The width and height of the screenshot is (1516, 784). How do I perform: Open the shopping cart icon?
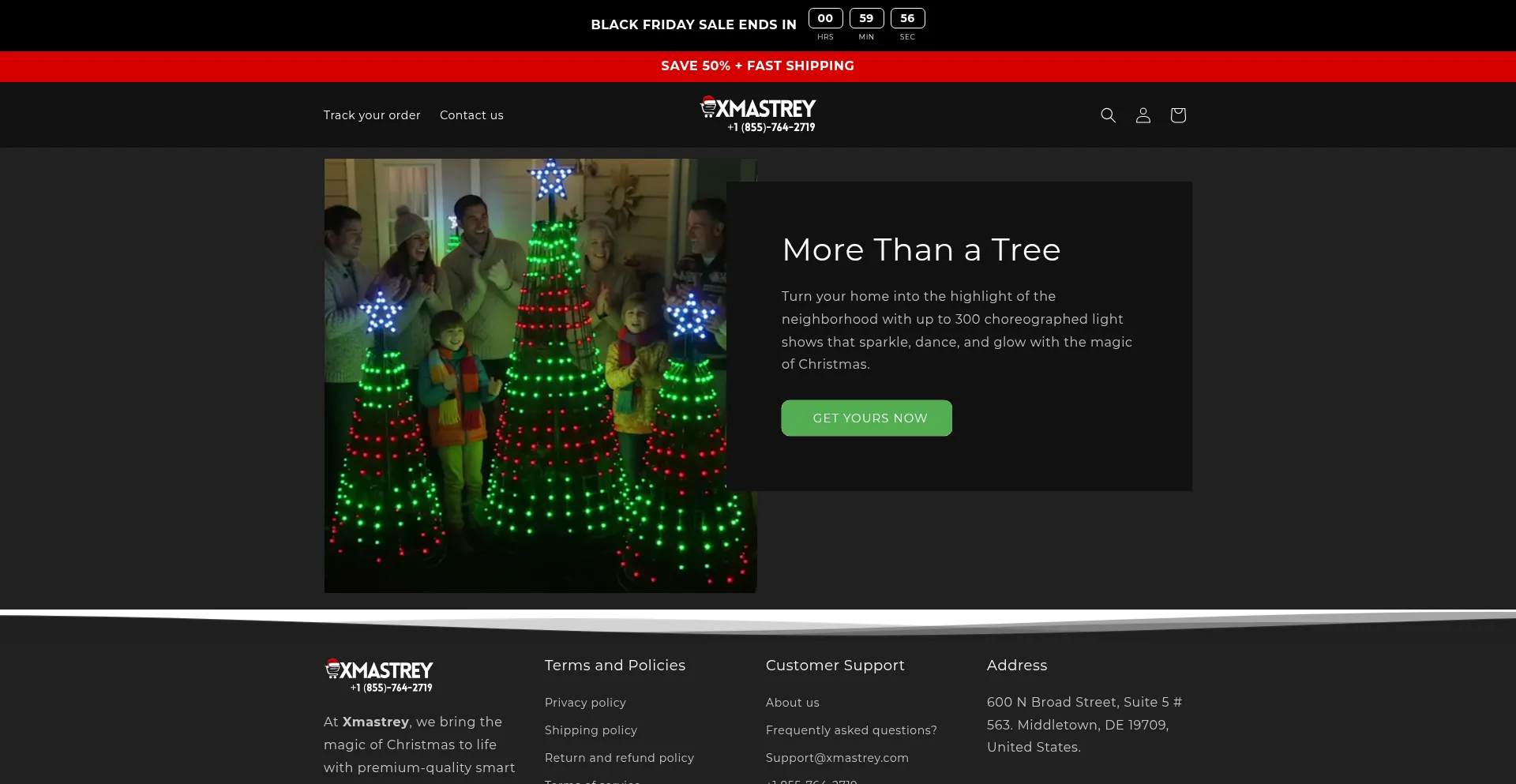point(1177,115)
